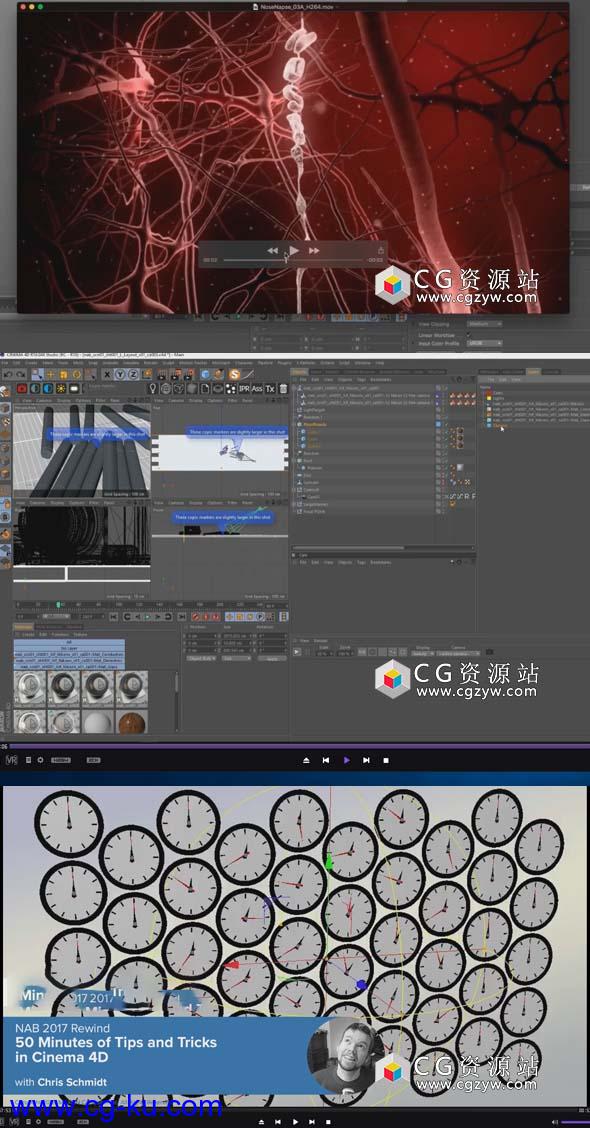The height and width of the screenshot is (1128, 590).
Task: Collapse the PlaneModels group
Action: pyautogui.click(x=294, y=424)
